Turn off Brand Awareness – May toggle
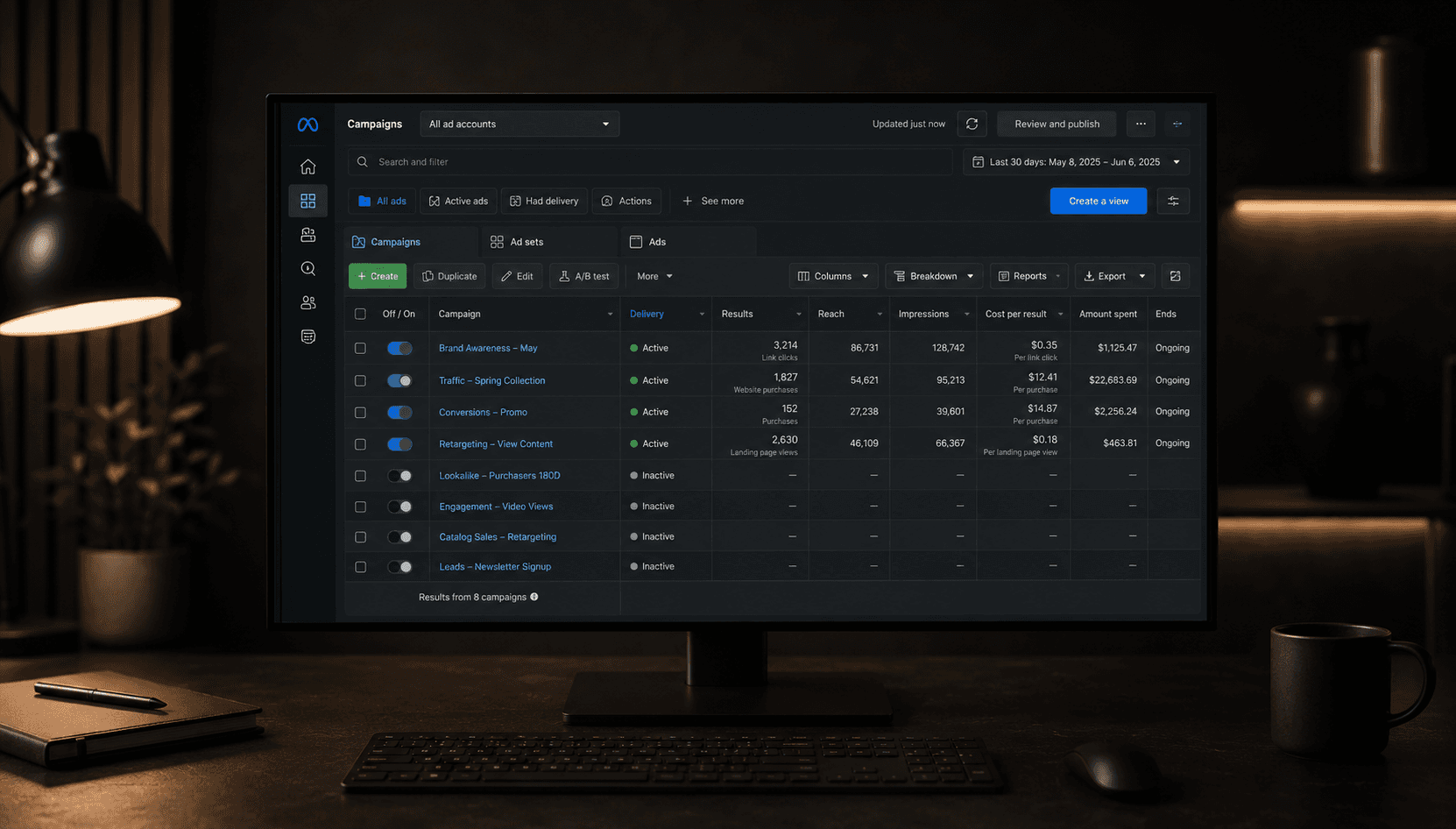The height and width of the screenshot is (829, 1456). pos(399,348)
